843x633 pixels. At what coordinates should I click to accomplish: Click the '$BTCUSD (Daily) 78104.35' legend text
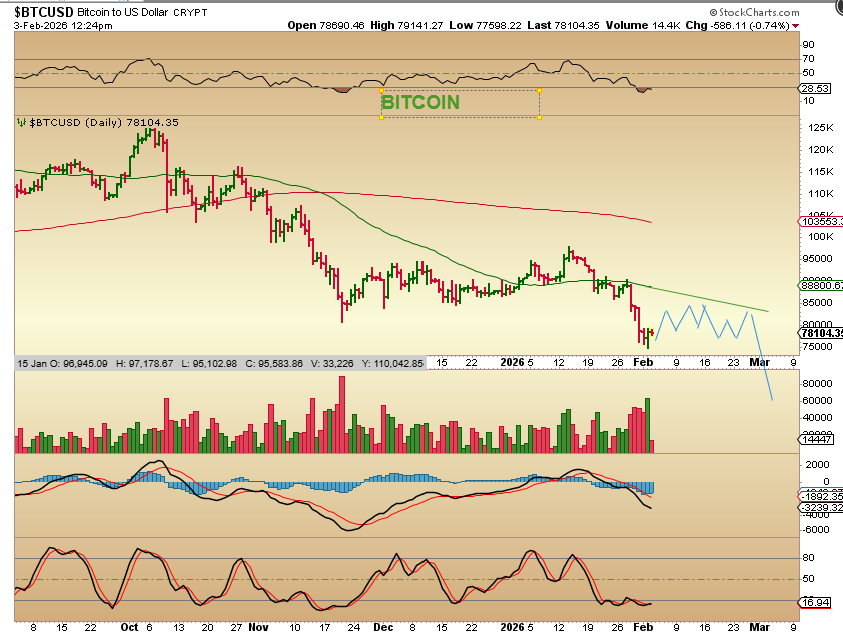(104, 123)
